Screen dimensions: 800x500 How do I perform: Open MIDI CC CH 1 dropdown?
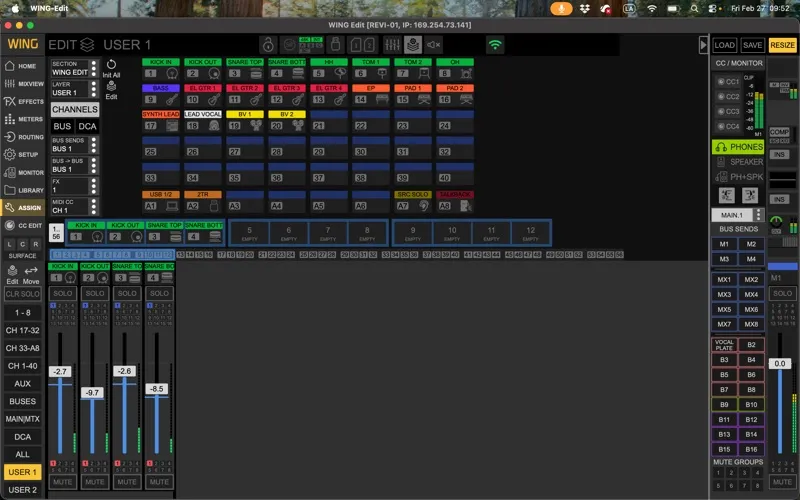click(x=74, y=206)
